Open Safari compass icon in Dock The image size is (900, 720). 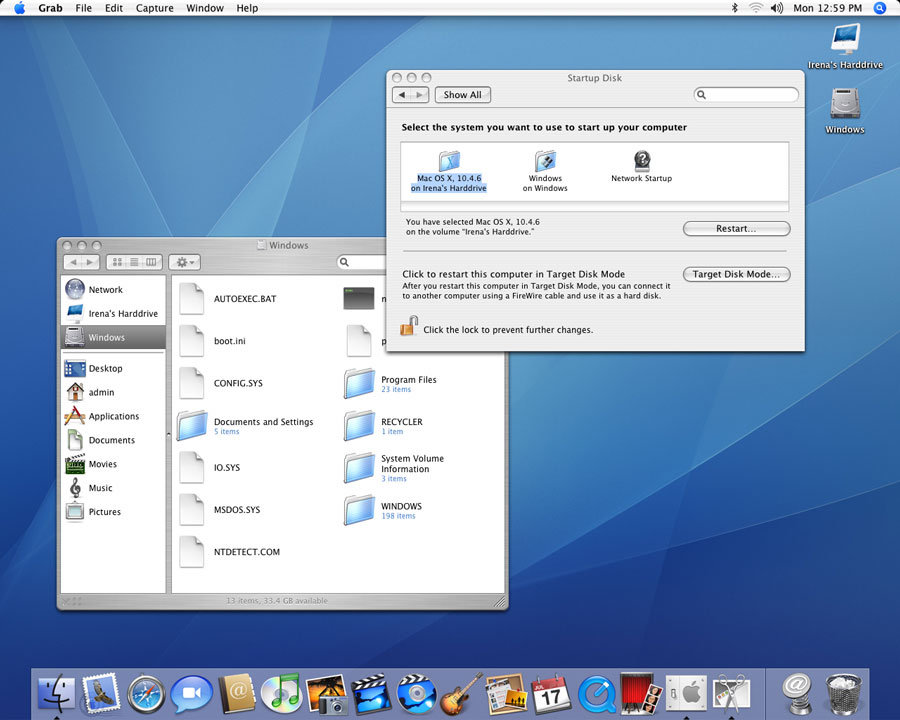(x=146, y=694)
